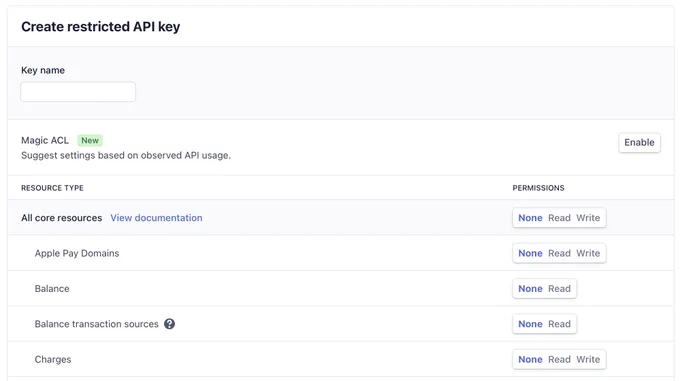Screen dimensions: 680x381
Task: Click the Apple Pay Domains row label
Action: point(77,253)
